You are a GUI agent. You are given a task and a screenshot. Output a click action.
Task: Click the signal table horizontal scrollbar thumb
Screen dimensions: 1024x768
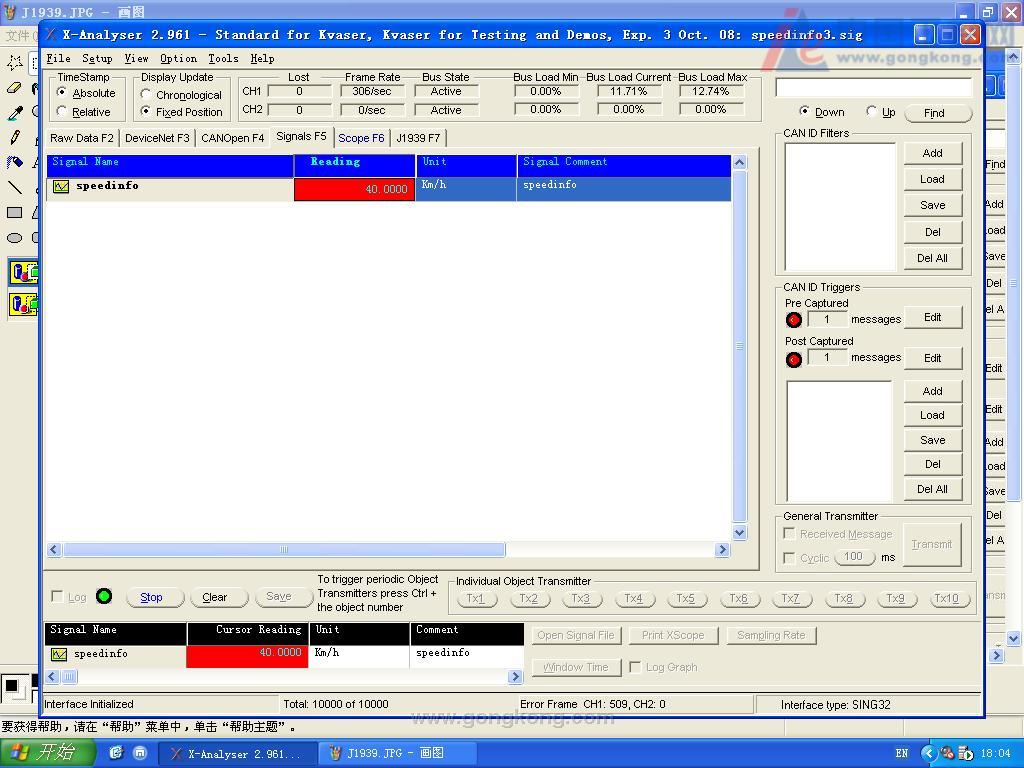point(284,549)
